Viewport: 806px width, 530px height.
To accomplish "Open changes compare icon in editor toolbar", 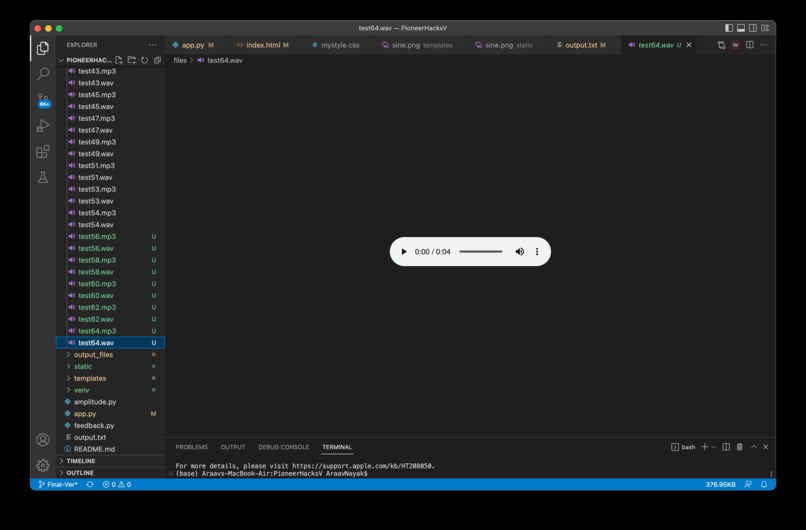I will coord(721,45).
